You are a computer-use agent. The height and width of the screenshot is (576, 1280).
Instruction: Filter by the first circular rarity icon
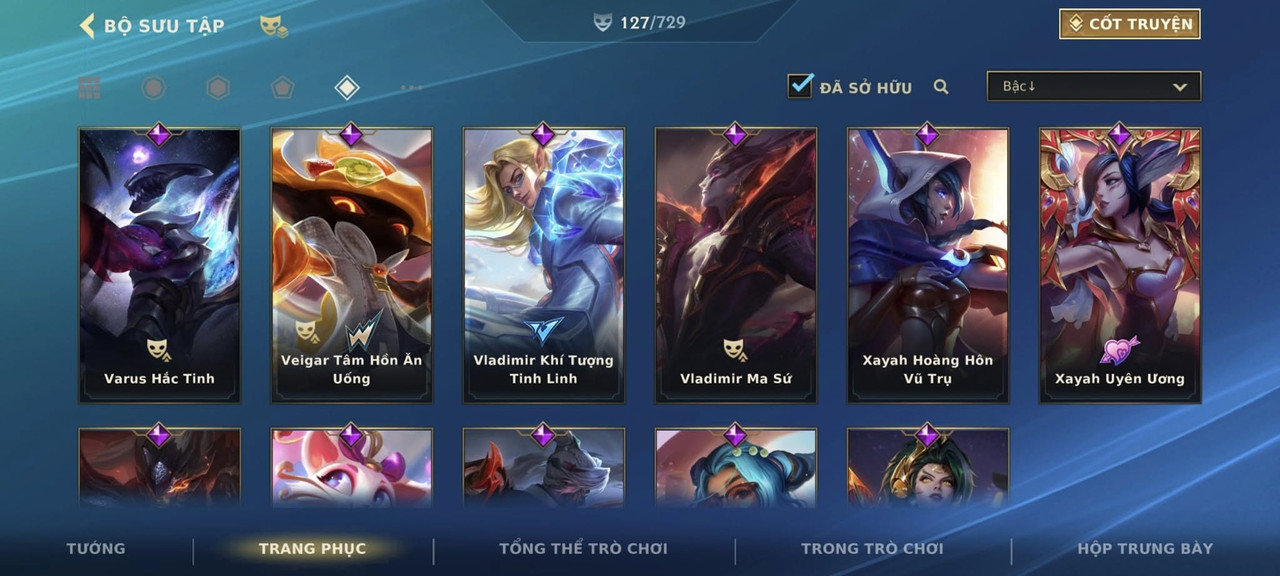[153, 88]
